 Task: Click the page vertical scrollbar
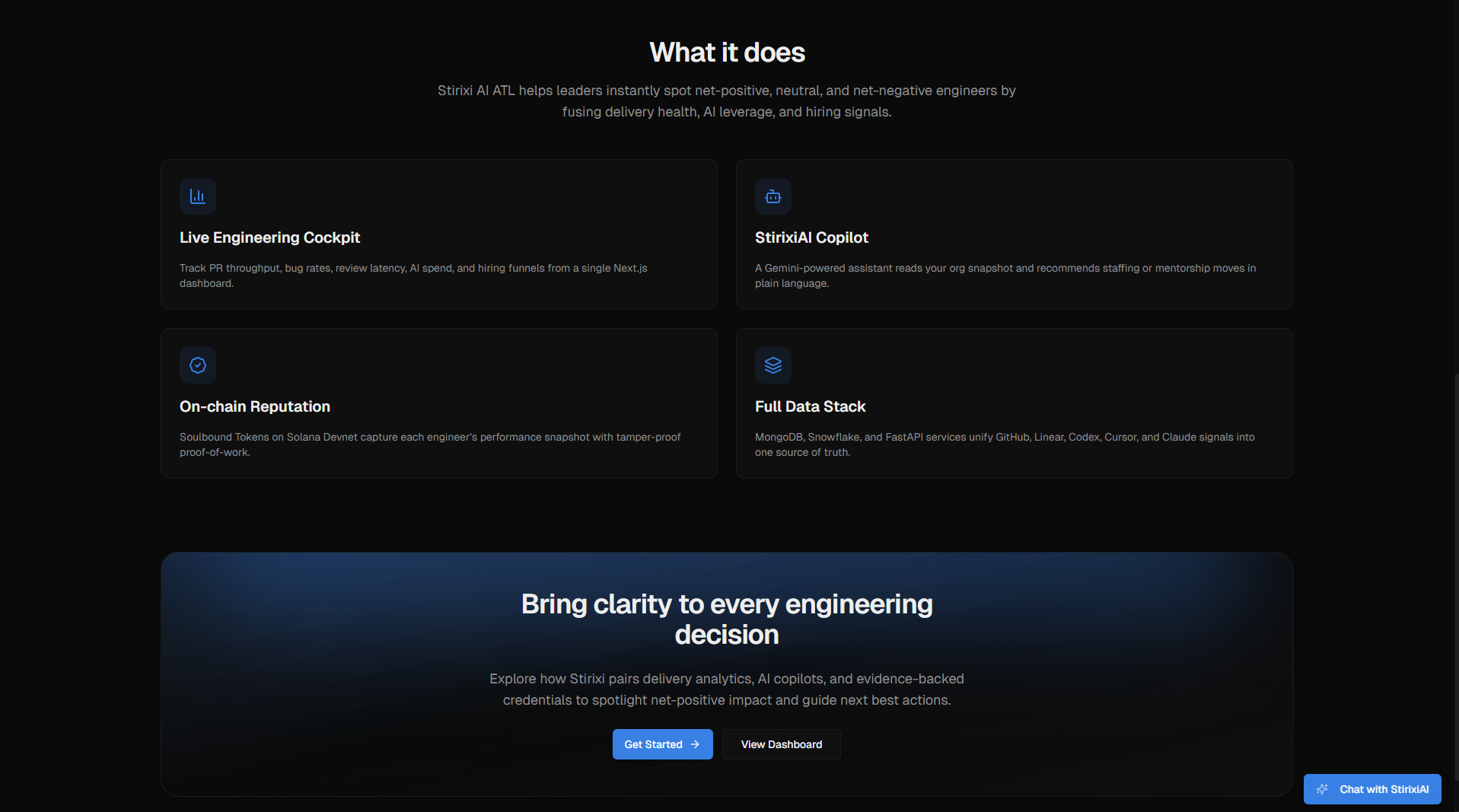[1456, 575]
